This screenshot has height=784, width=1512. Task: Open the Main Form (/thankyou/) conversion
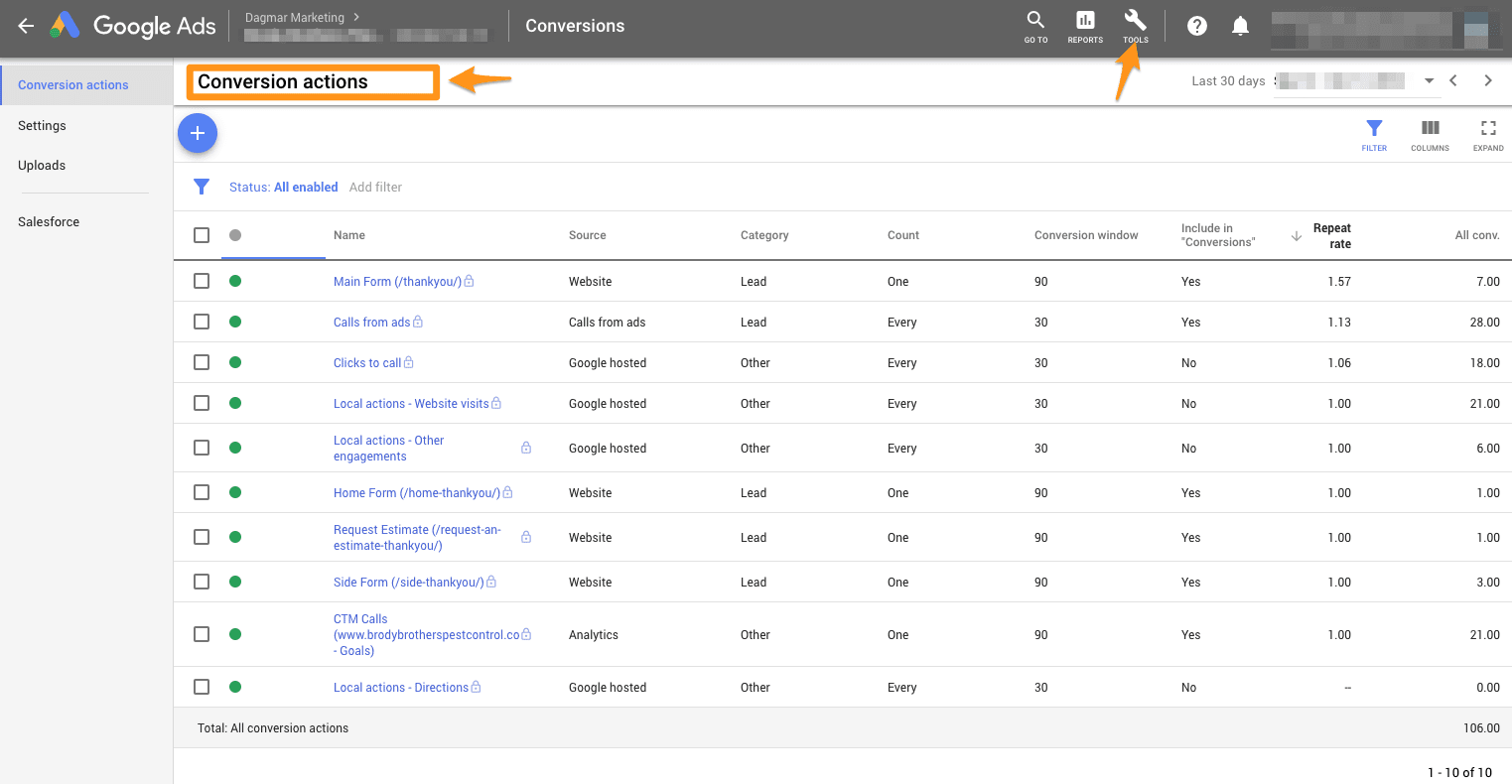(397, 282)
